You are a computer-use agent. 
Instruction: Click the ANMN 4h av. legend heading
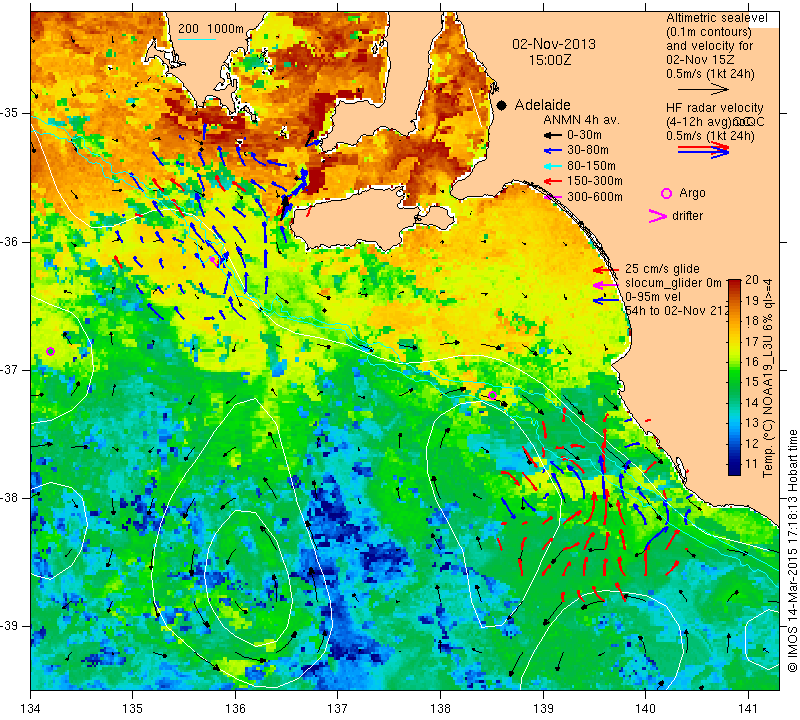pos(581,120)
